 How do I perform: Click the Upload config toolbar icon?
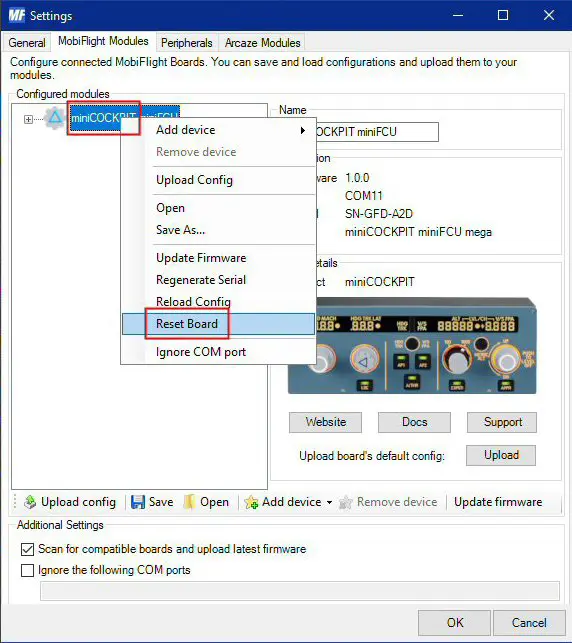click(x=30, y=502)
